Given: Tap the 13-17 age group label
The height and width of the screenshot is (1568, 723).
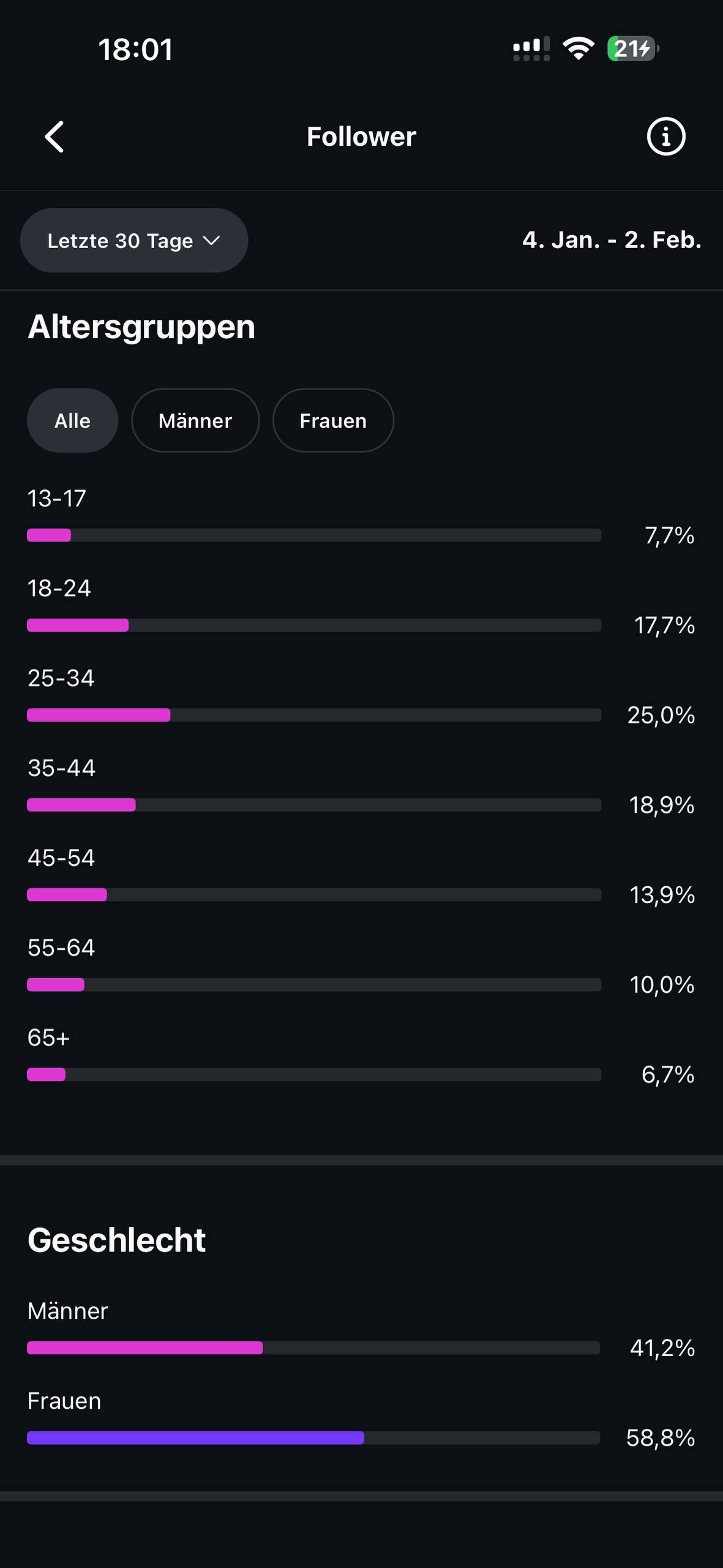Looking at the screenshot, I should coord(57,499).
